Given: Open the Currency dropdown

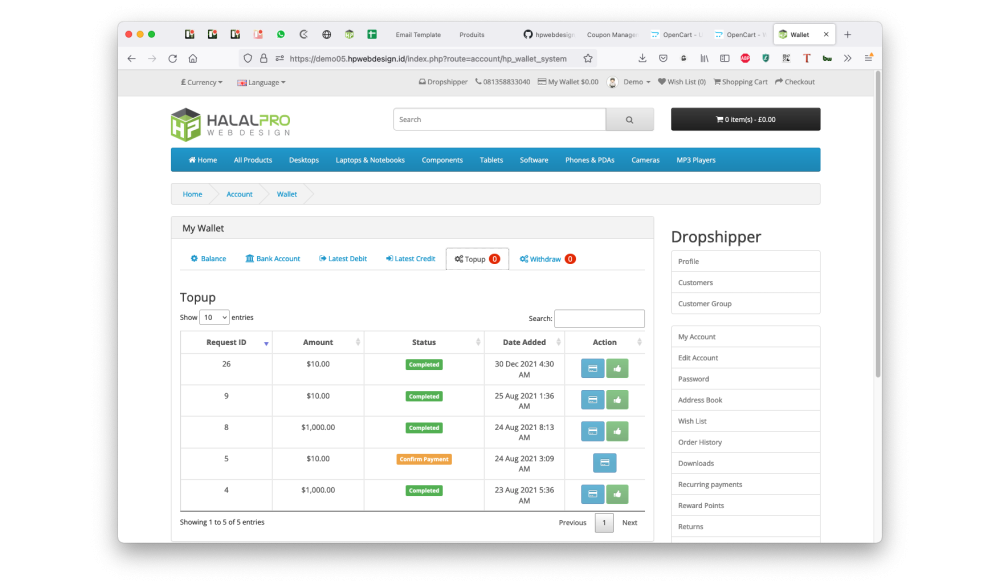Looking at the screenshot, I should click(x=201, y=82).
